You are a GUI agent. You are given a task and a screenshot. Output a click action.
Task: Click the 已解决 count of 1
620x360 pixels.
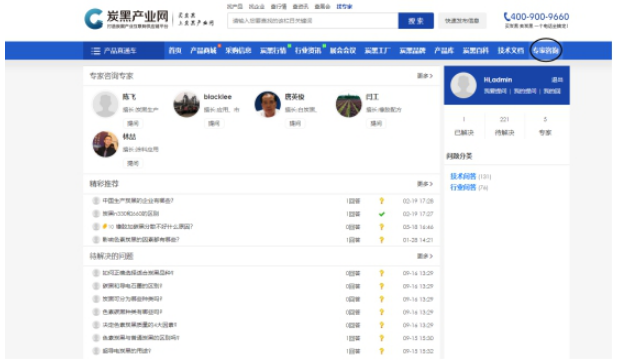pos(464,119)
